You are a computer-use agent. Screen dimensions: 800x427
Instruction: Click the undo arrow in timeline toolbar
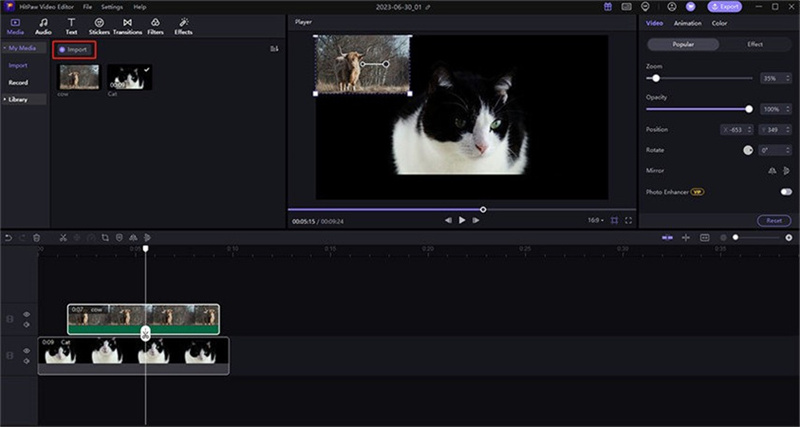[x=9, y=238]
